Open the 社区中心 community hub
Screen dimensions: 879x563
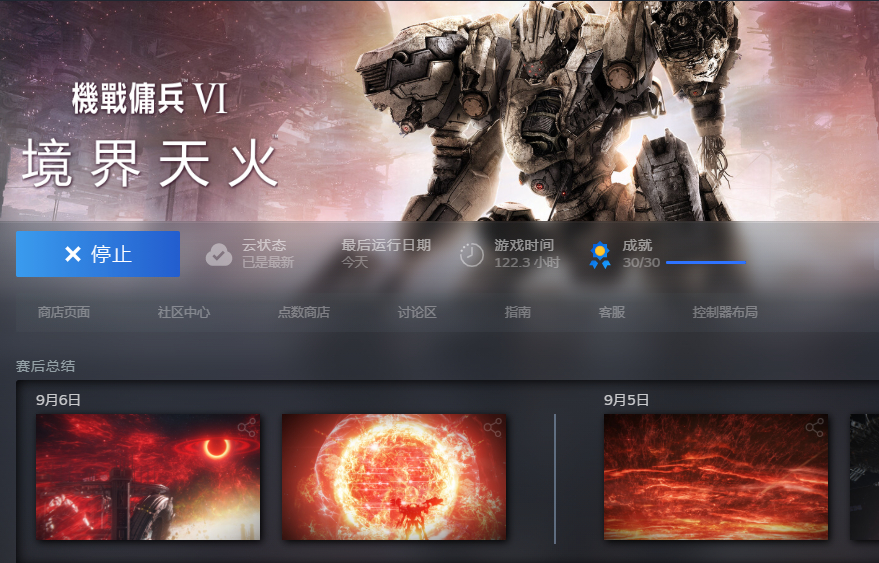184,312
